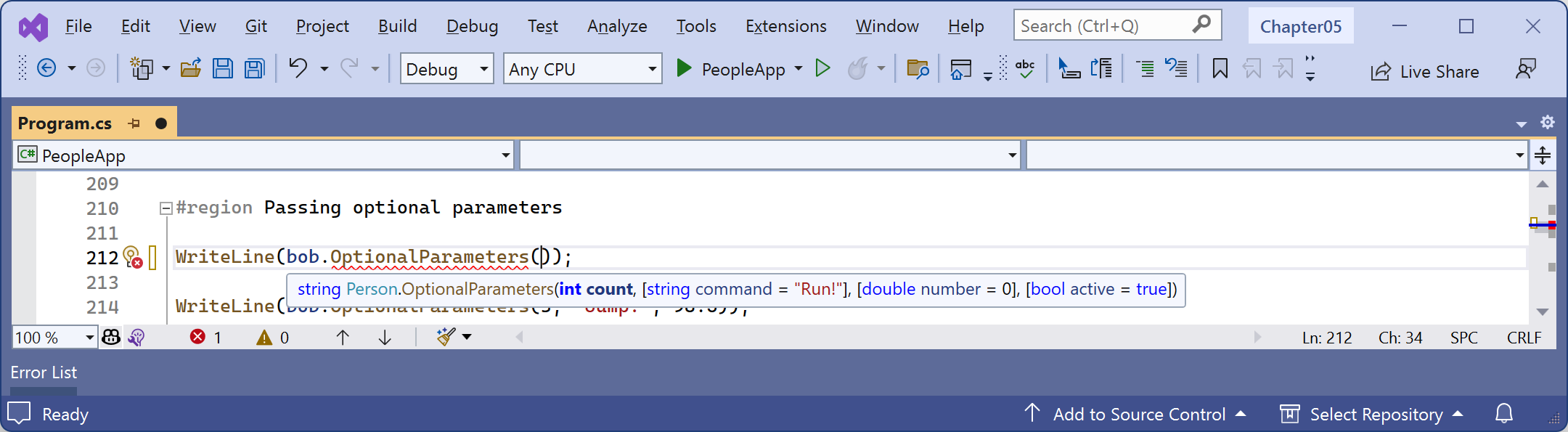
Task: Click the search magnifier icon
Action: pyautogui.click(x=1202, y=25)
